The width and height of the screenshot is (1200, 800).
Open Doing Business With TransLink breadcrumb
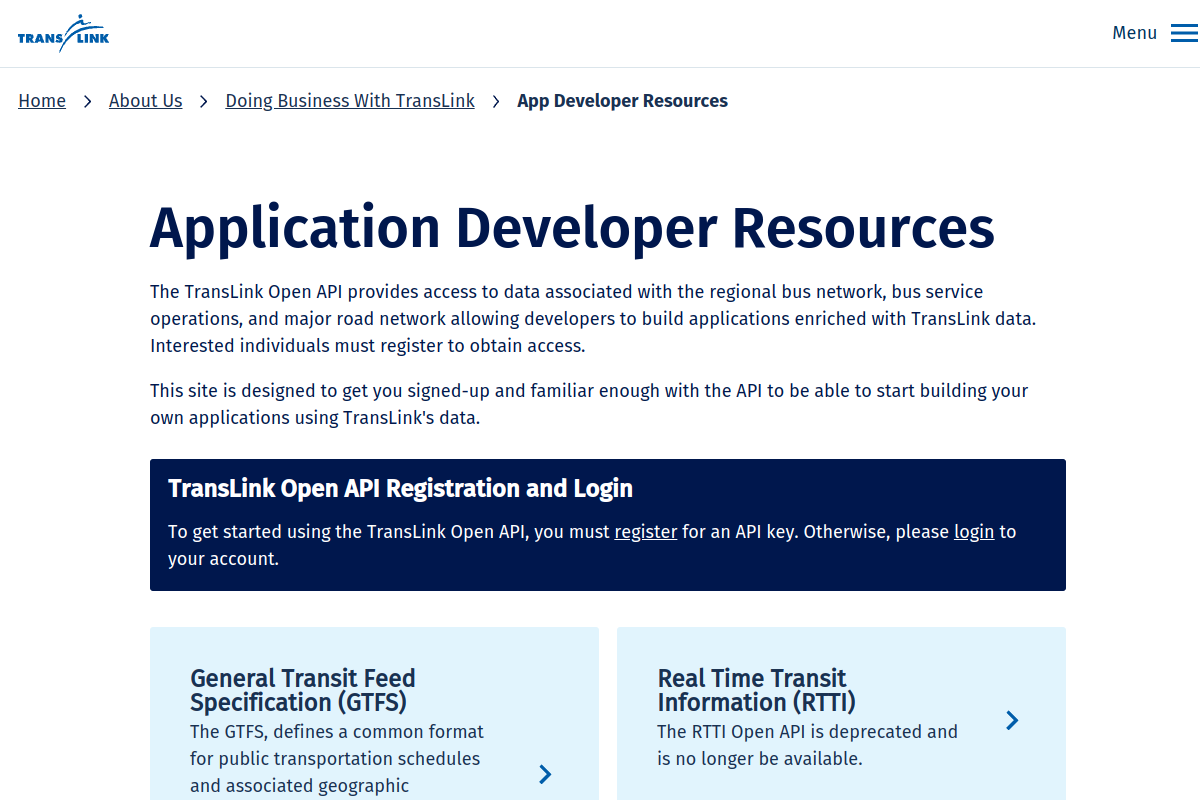pos(350,101)
